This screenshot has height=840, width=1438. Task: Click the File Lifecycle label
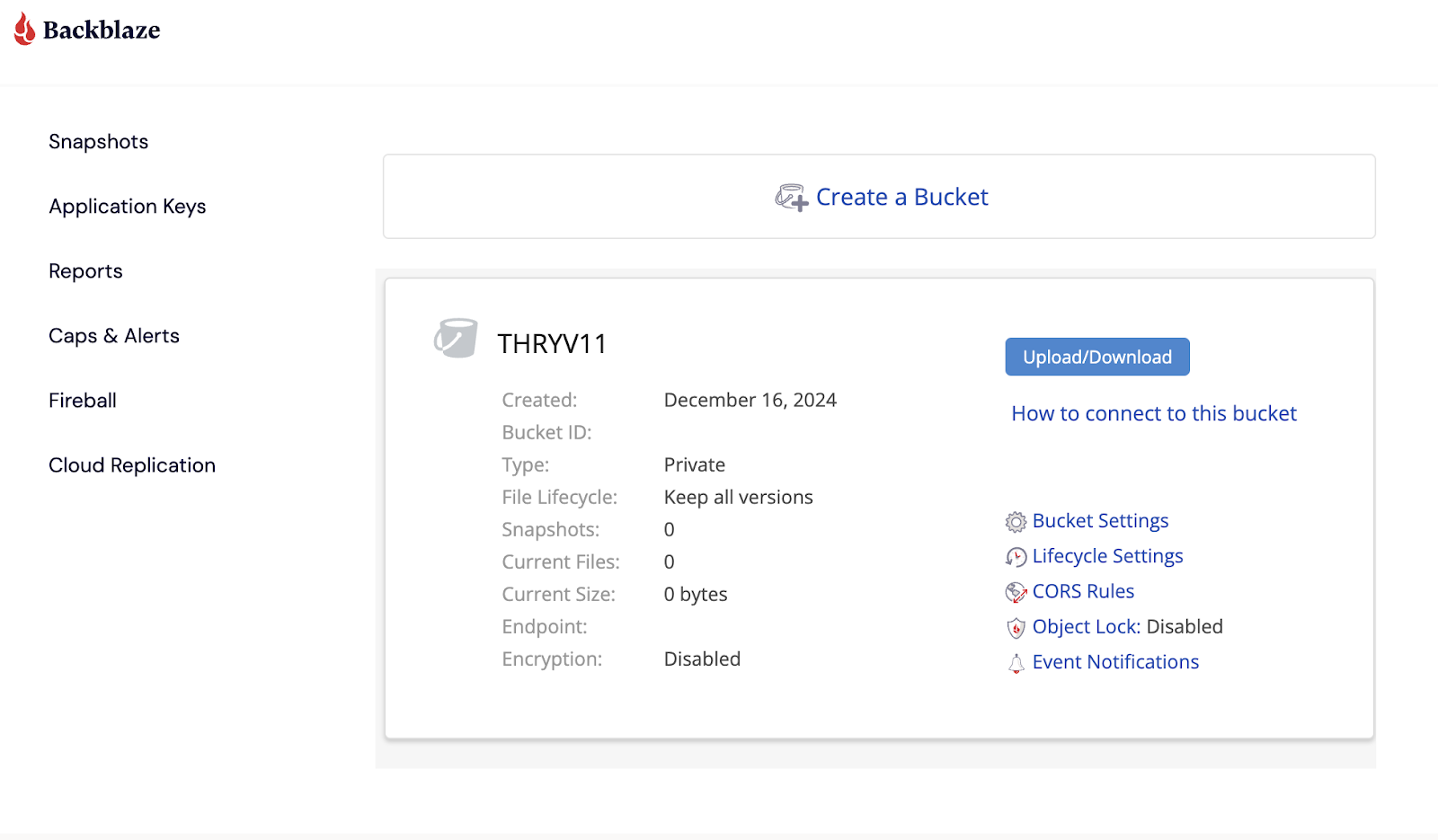pyautogui.click(x=560, y=497)
